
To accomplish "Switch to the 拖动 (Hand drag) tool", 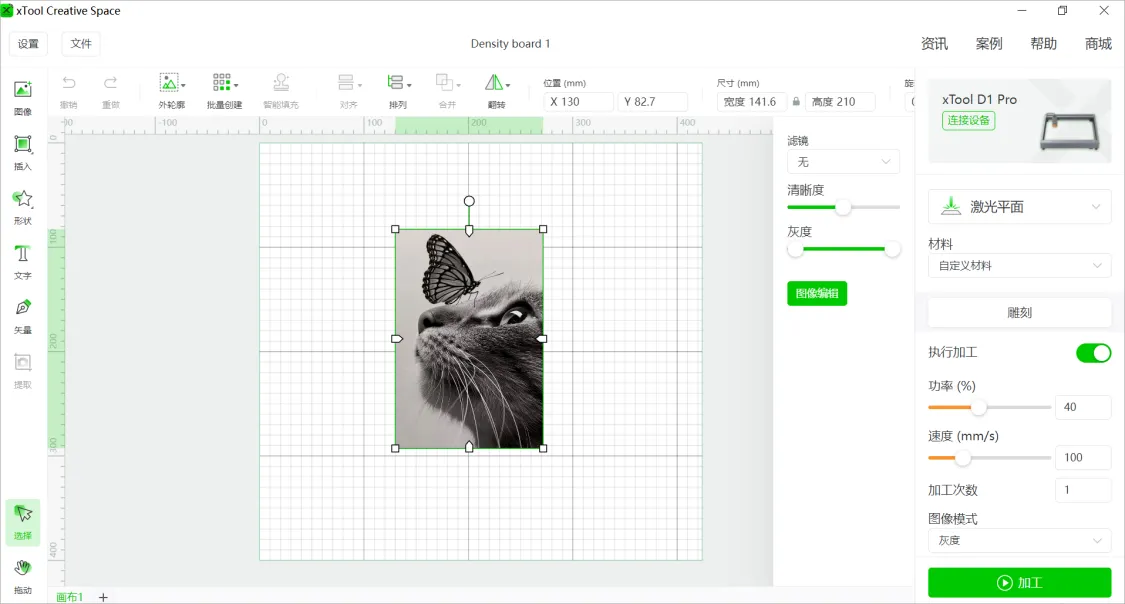I will click(x=23, y=576).
